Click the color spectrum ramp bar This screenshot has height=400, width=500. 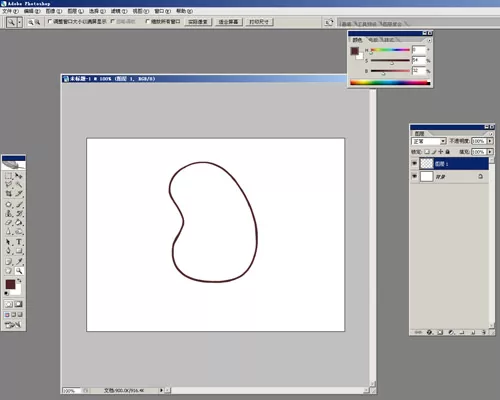(x=390, y=83)
